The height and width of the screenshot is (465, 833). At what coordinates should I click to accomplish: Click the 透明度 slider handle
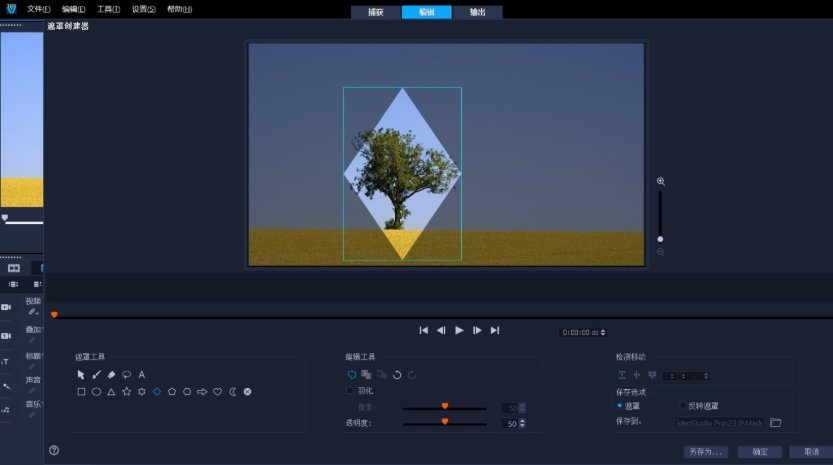(445, 422)
